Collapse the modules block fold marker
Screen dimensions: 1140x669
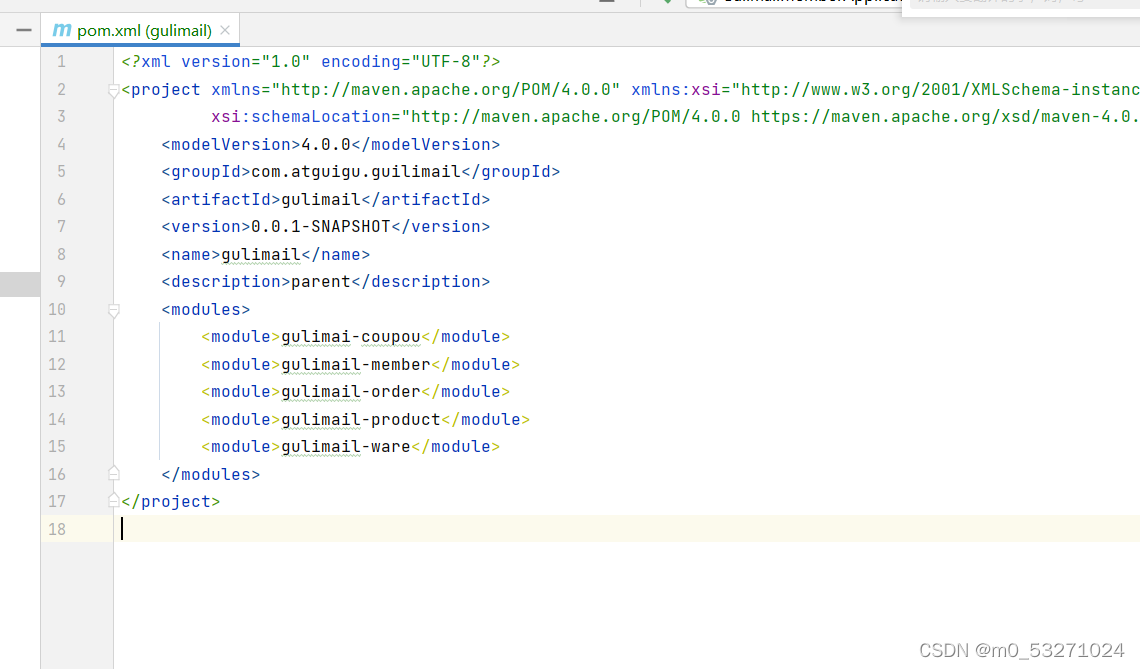point(113,311)
